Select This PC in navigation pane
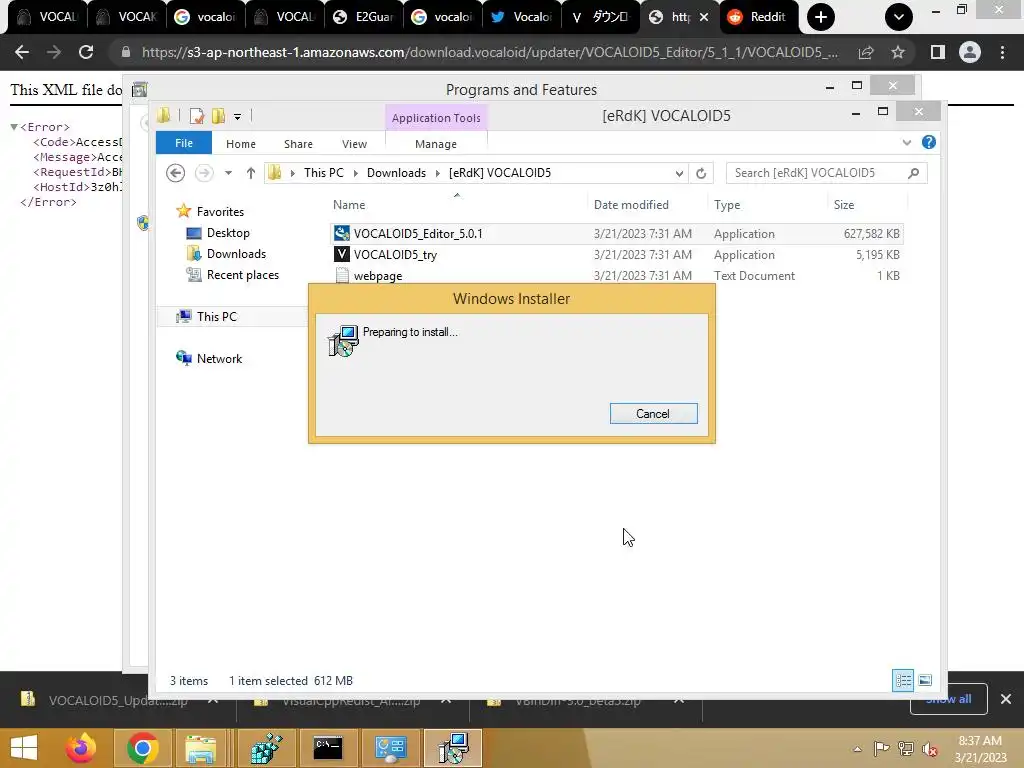This screenshot has width=1024, height=768. coord(217,317)
